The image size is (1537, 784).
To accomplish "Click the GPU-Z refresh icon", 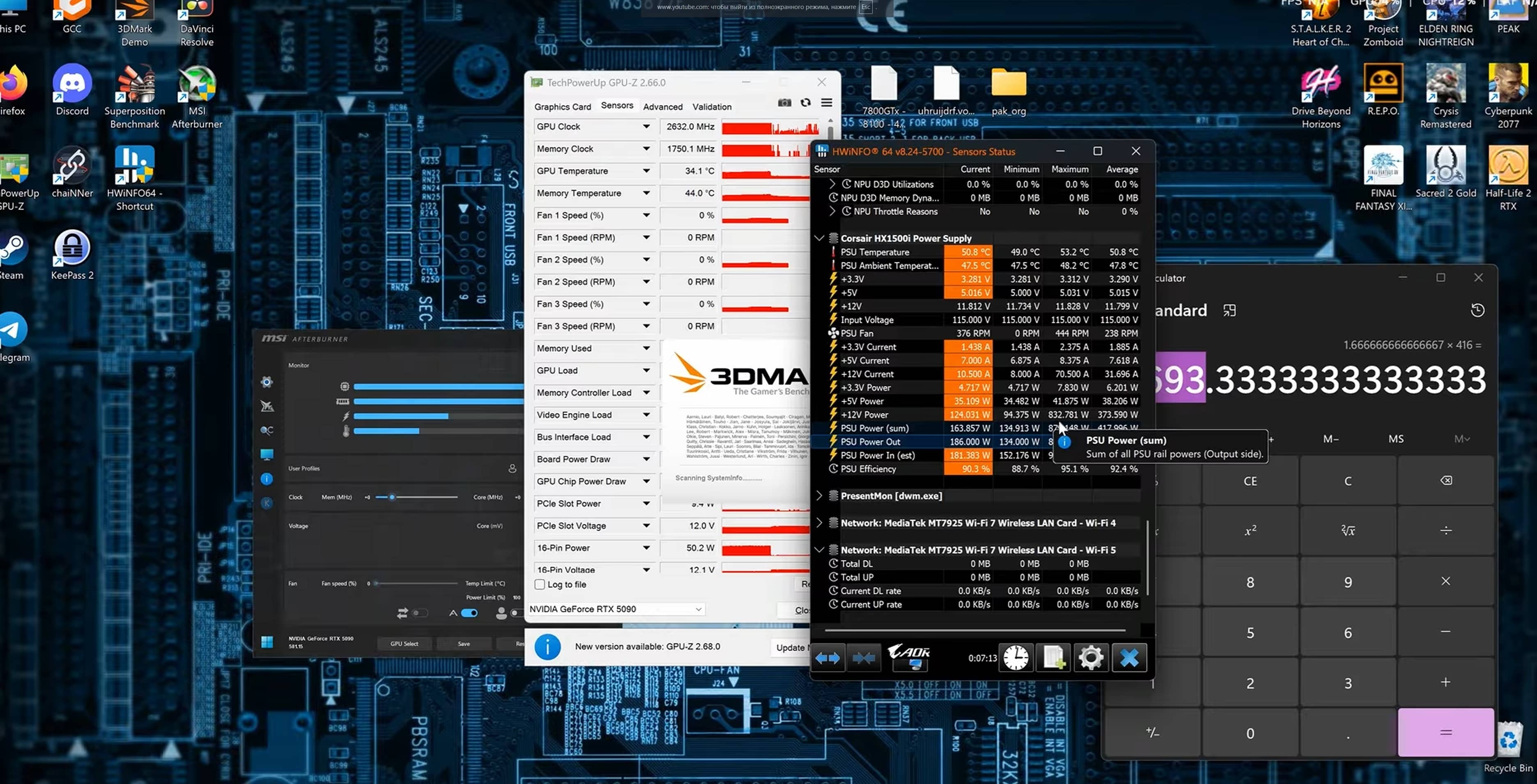I will click(806, 103).
